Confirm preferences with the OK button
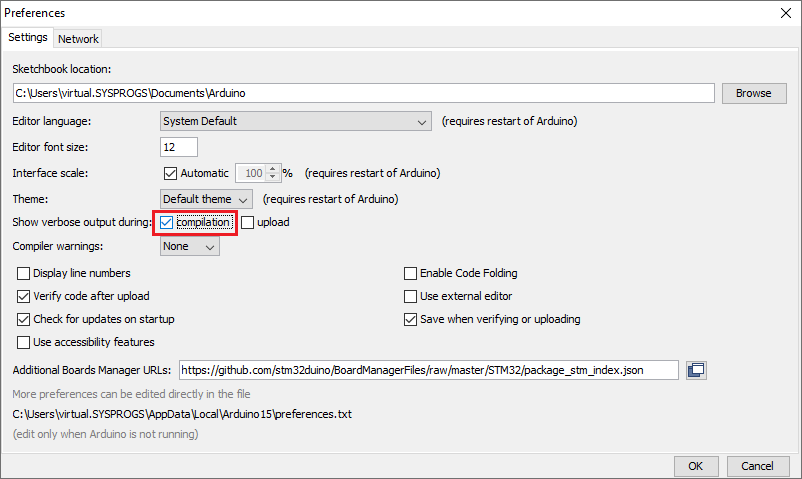Screen dimensions: 802x479 coord(696,466)
